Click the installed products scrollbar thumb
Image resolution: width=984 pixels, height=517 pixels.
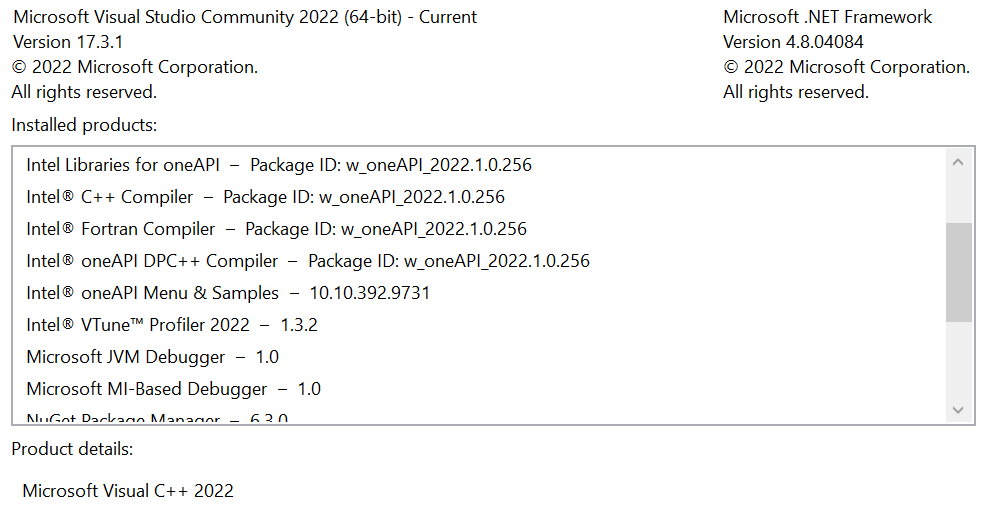pyautogui.click(x=958, y=272)
